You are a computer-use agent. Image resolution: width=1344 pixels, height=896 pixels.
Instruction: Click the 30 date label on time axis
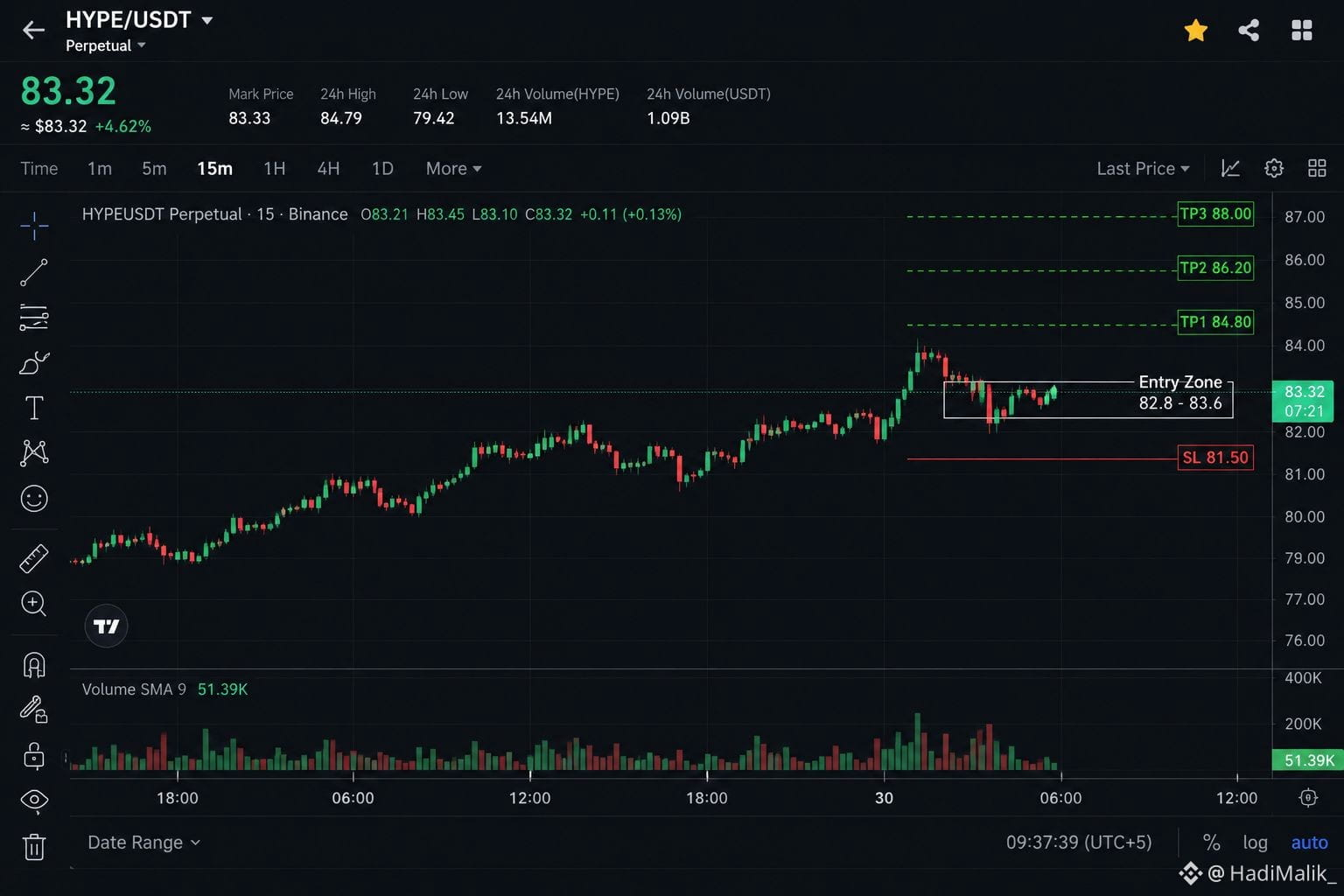click(884, 798)
